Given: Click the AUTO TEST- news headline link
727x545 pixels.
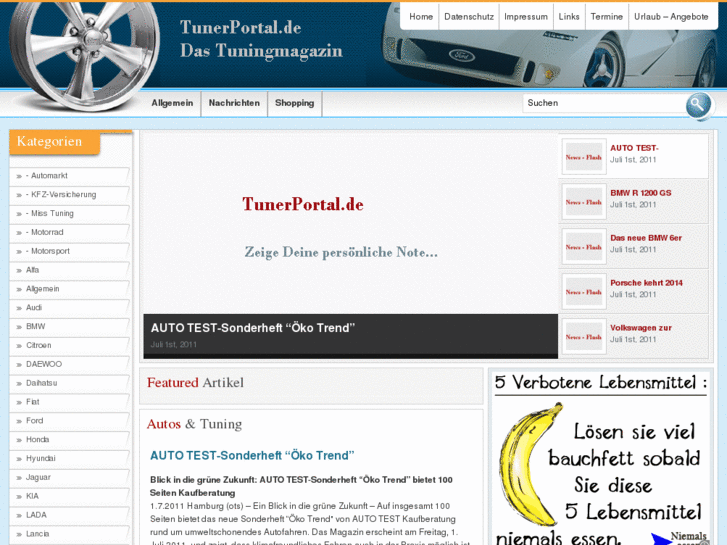Looking at the screenshot, I should (634, 148).
